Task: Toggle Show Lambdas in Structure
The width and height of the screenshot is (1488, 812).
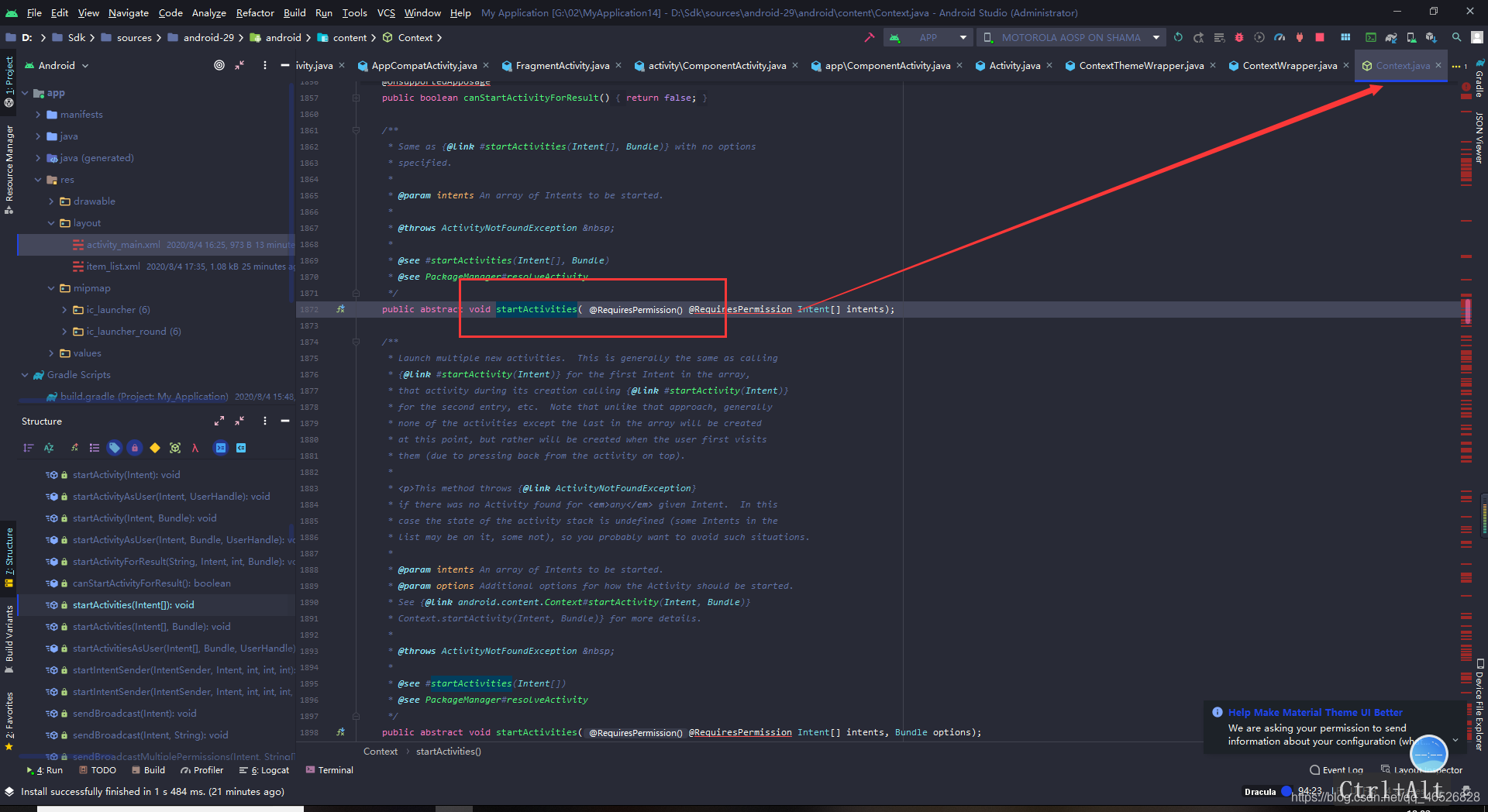Action: (195, 448)
